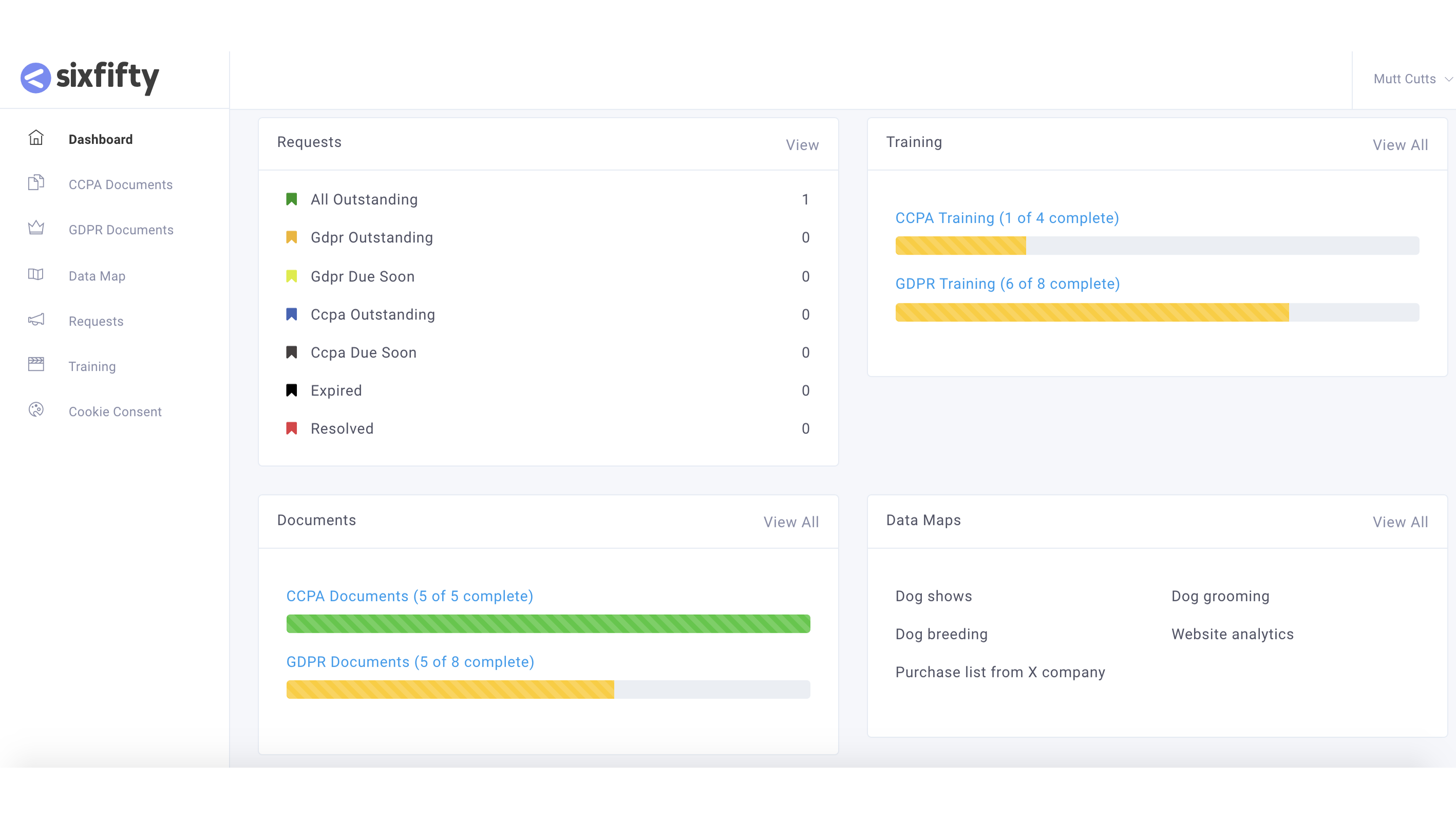The height and width of the screenshot is (819, 1456).
Task: Open the Dog grooming data map
Action: coord(1220,596)
